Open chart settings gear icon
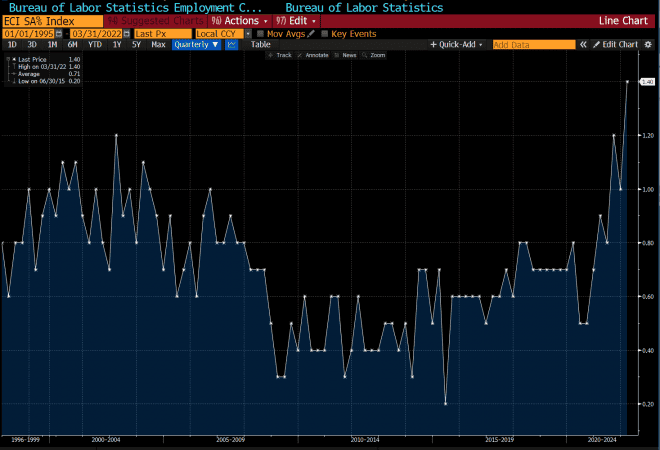Viewport: 660px width, 450px height. (x=648, y=45)
